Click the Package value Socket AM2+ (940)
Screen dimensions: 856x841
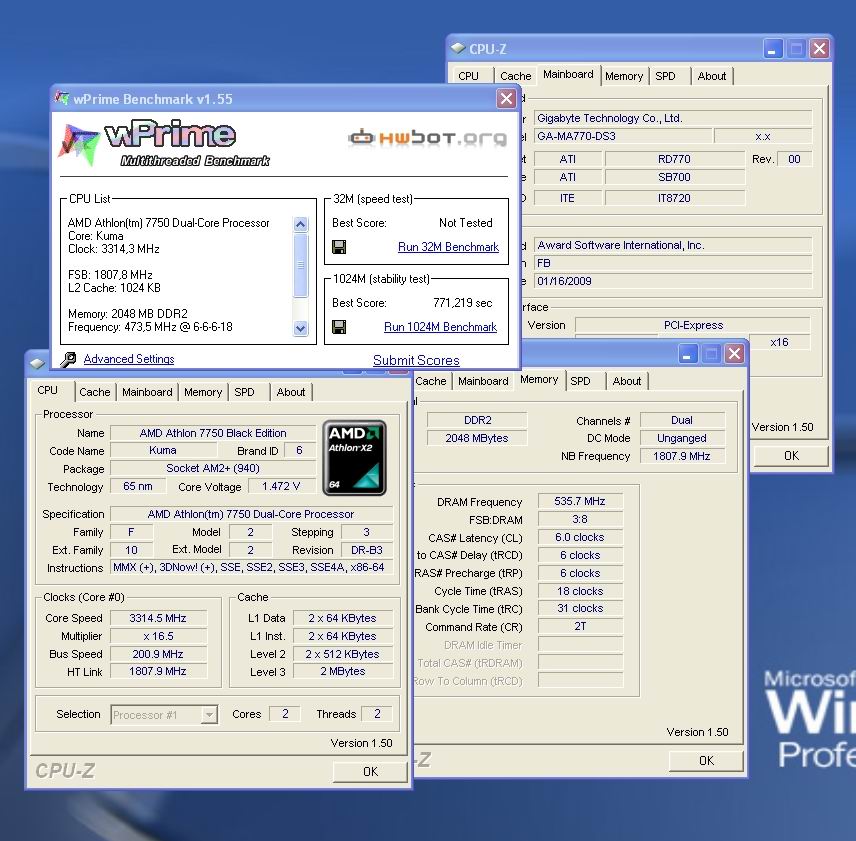(213, 468)
